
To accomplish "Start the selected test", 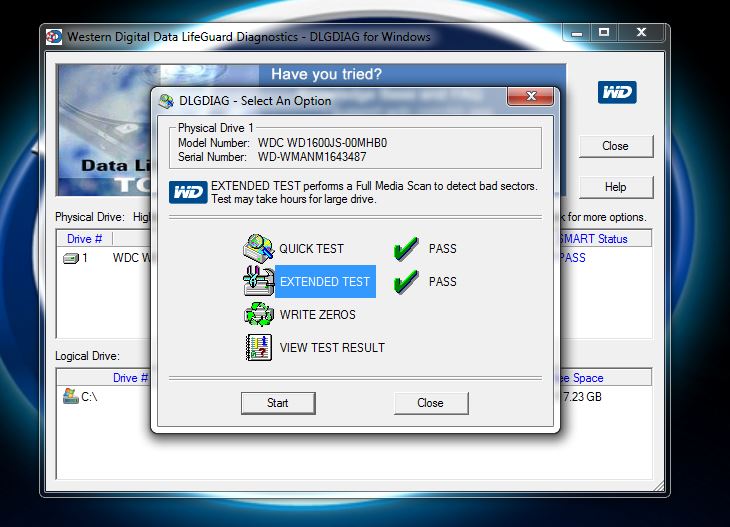I will tap(278, 403).
